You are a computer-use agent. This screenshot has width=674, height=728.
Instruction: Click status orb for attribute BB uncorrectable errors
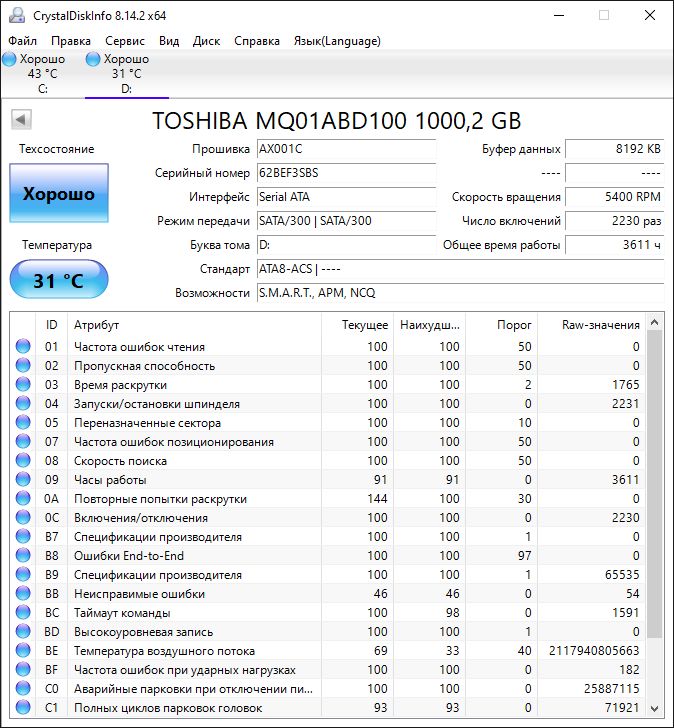(23, 594)
